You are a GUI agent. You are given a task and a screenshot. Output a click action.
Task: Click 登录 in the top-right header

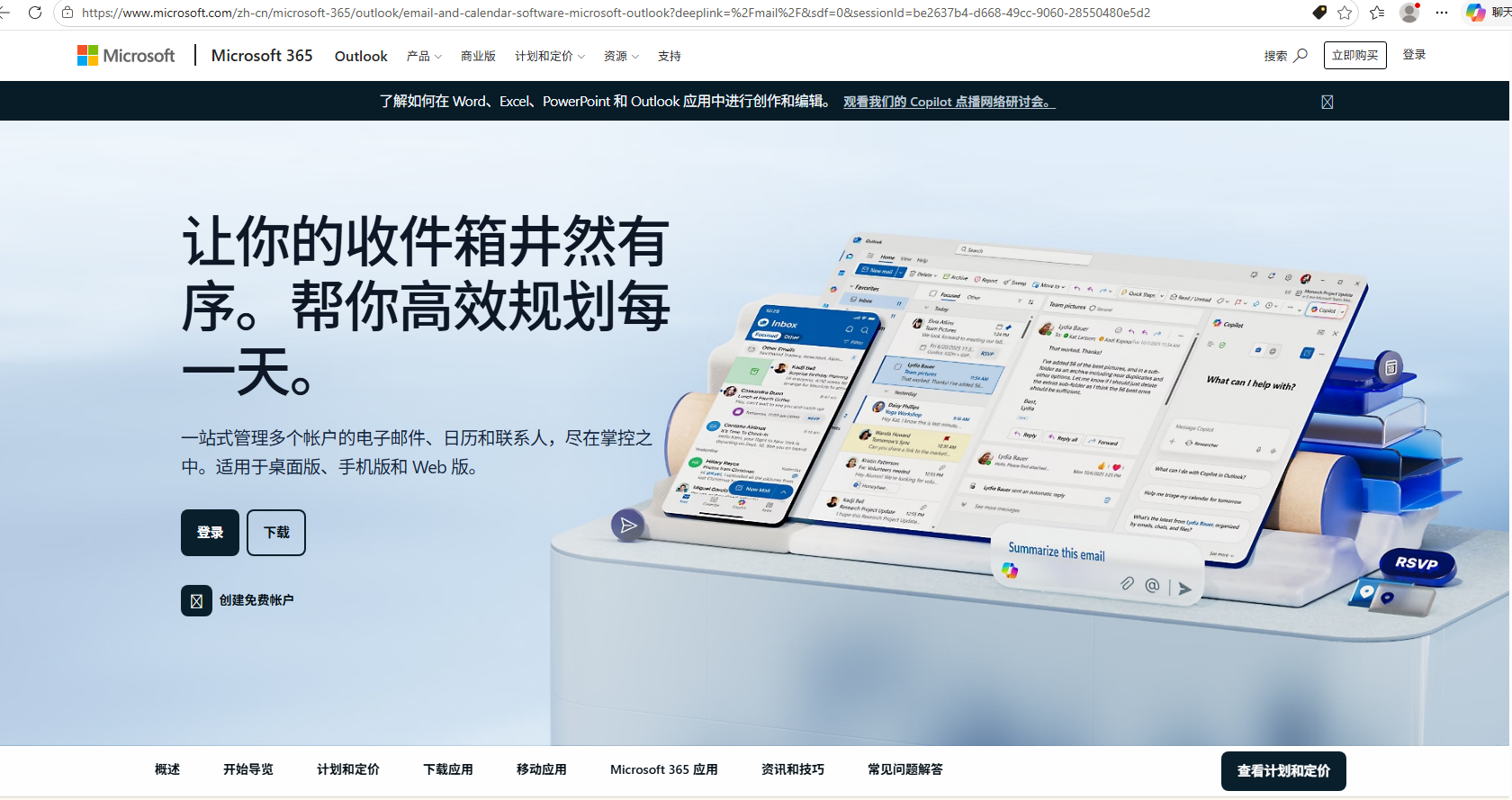coord(1415,55)
